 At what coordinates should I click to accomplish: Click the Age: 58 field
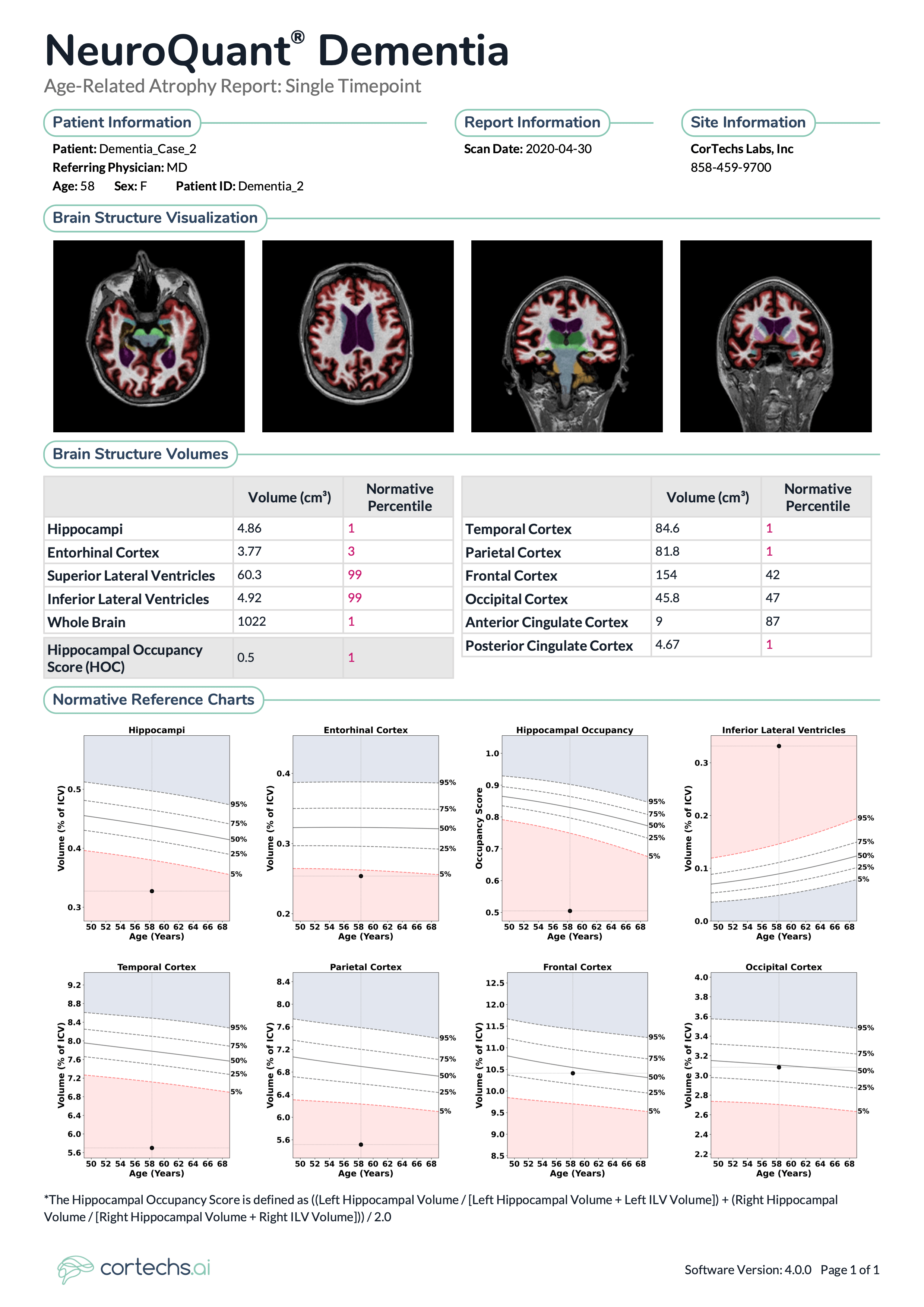(73, 186)
